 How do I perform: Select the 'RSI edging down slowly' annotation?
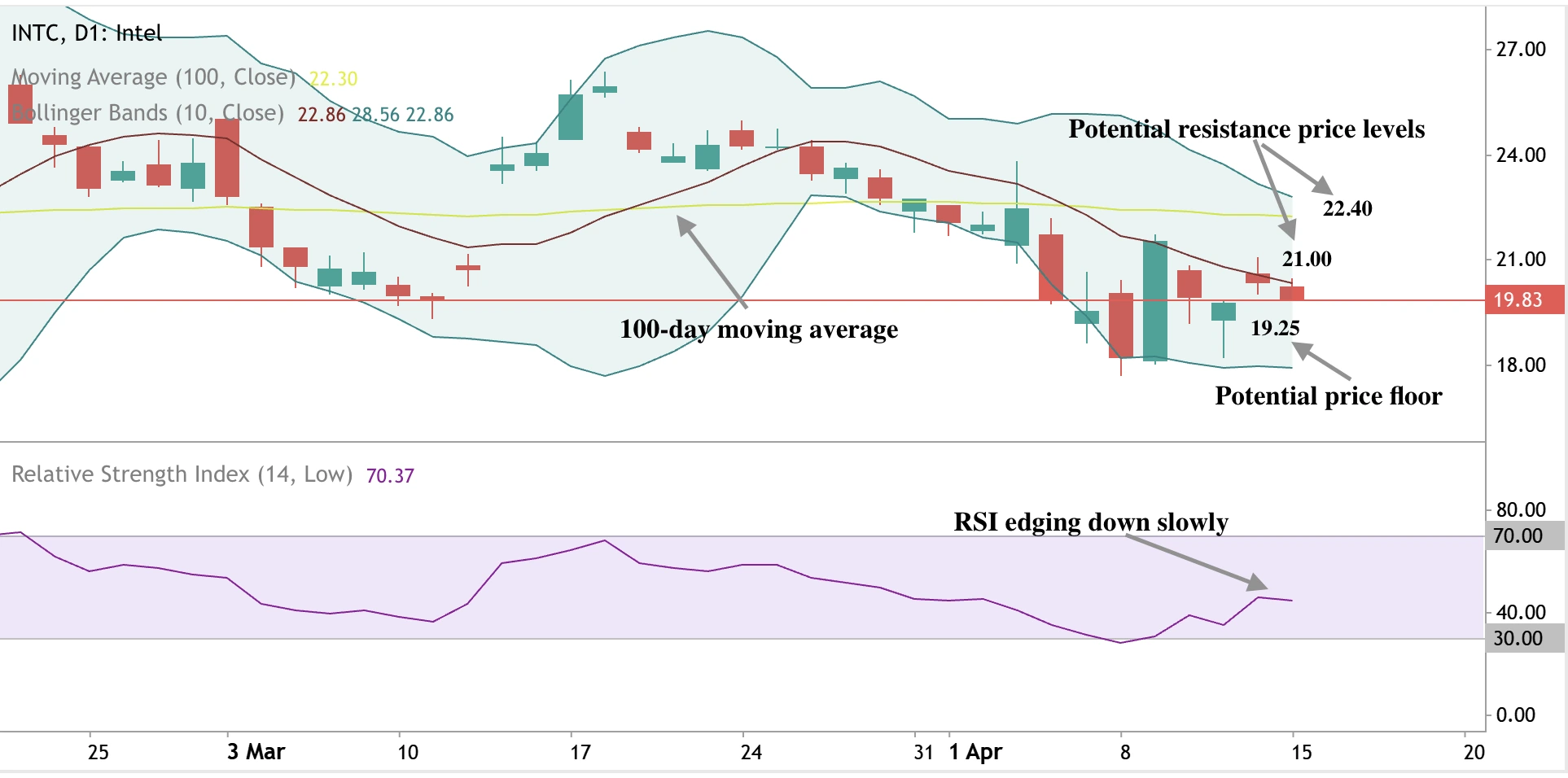(x=1091, y=522)
